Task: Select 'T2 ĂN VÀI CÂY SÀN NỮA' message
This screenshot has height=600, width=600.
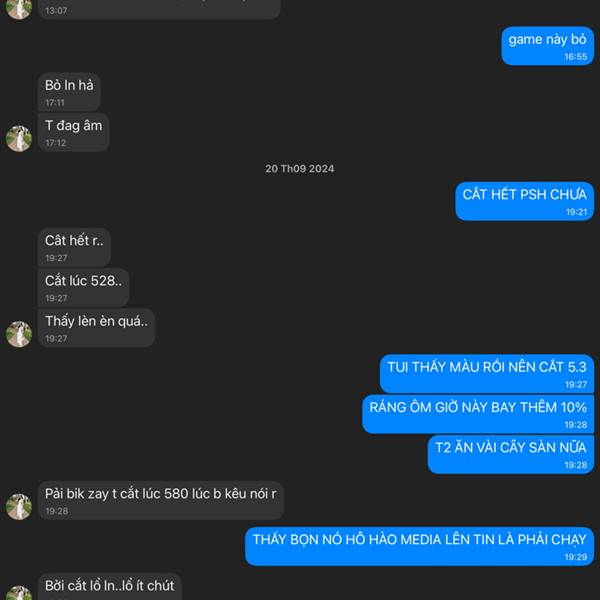Action: (511, 454)
